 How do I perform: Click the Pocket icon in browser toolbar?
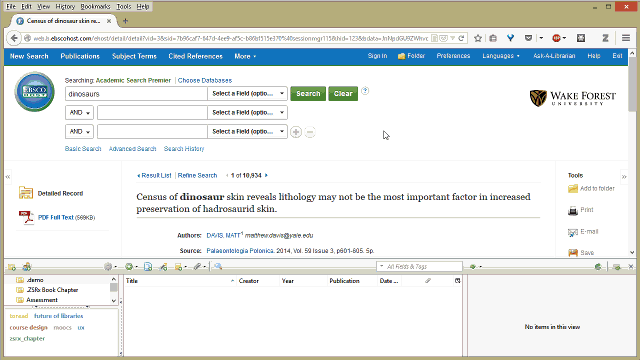[529, 38]
